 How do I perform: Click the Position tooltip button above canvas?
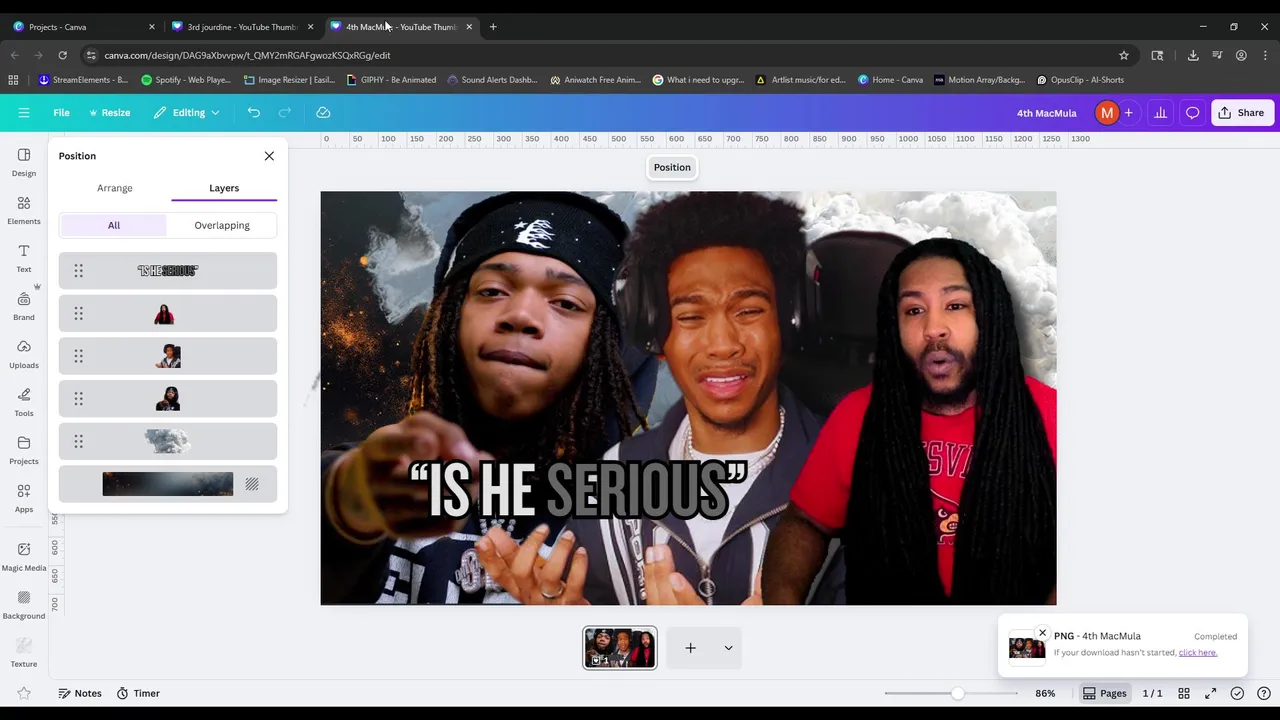(672, 167)
